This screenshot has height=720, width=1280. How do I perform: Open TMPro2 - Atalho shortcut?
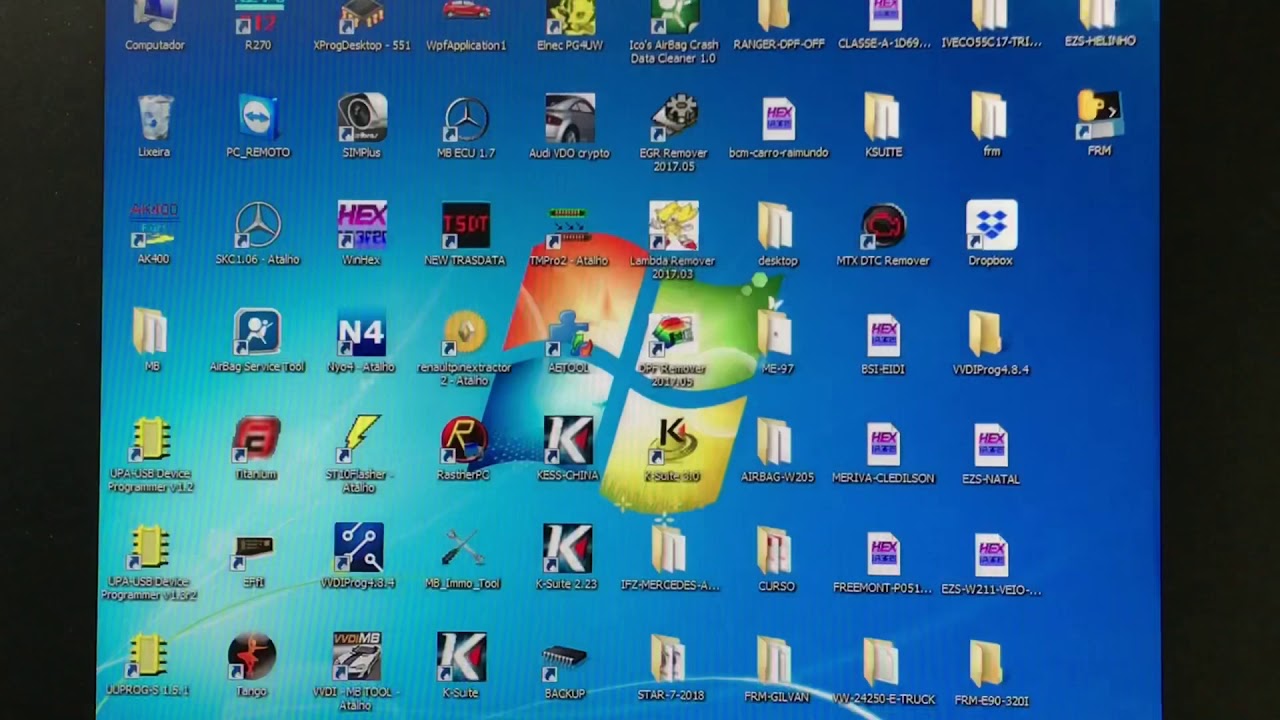click(x=568, y=235)
